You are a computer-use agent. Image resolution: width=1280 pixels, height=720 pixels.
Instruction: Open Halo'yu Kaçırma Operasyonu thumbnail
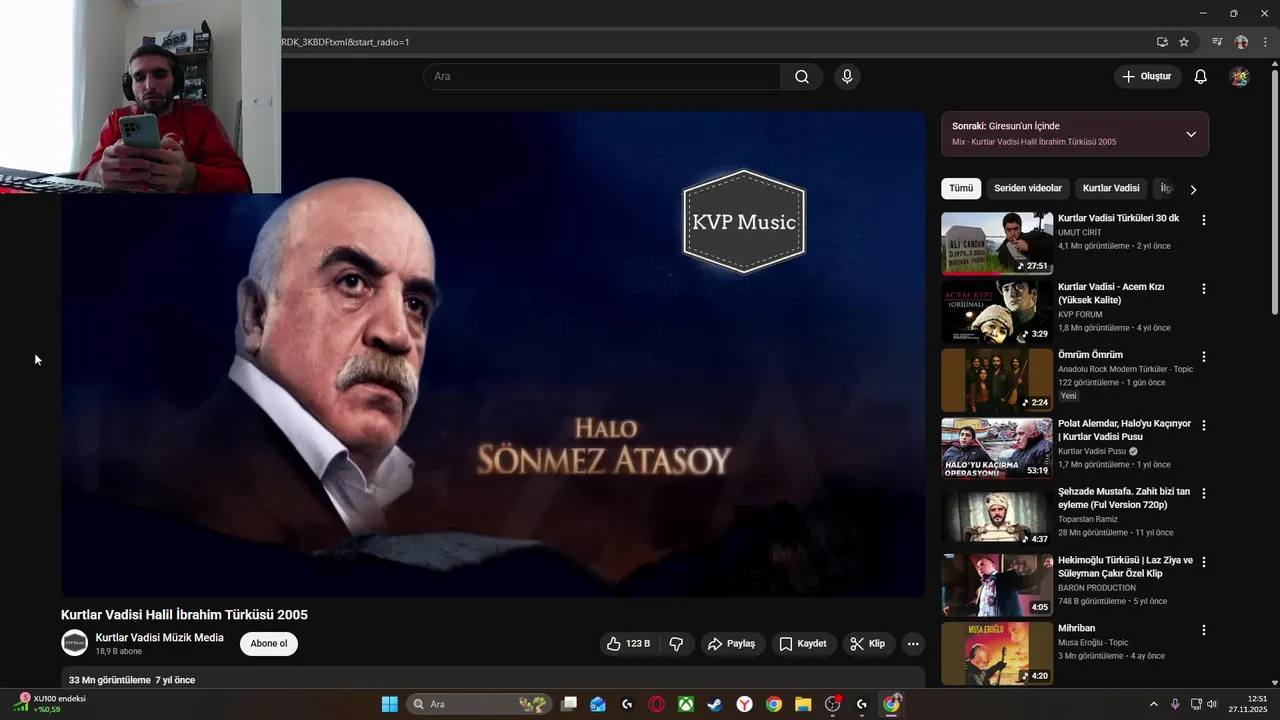[x=997, y=448]
